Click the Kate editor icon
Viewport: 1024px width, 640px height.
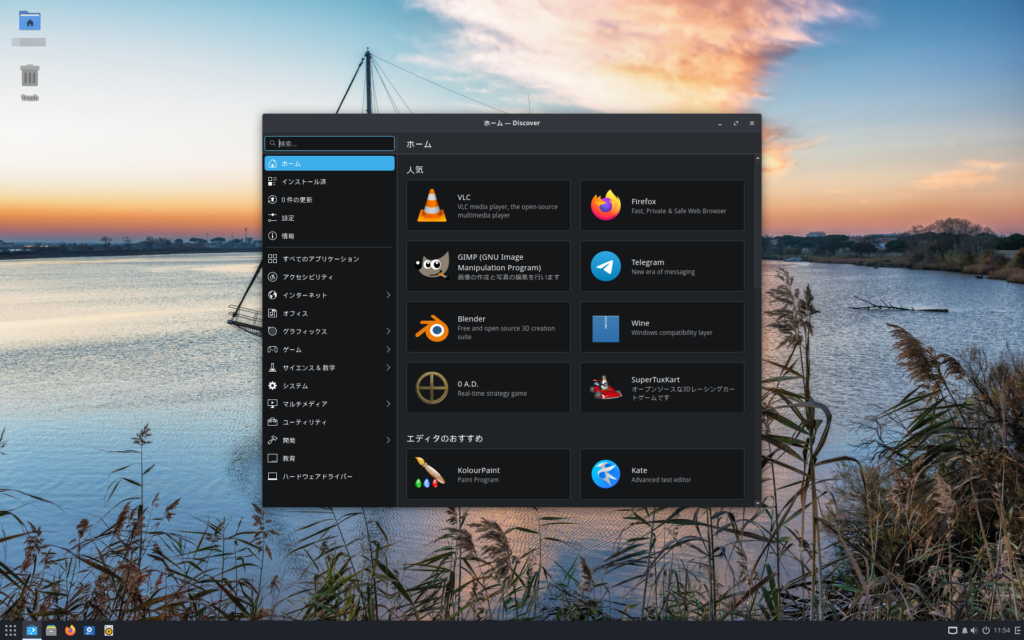pyautogui.click(x=606, y=474)
